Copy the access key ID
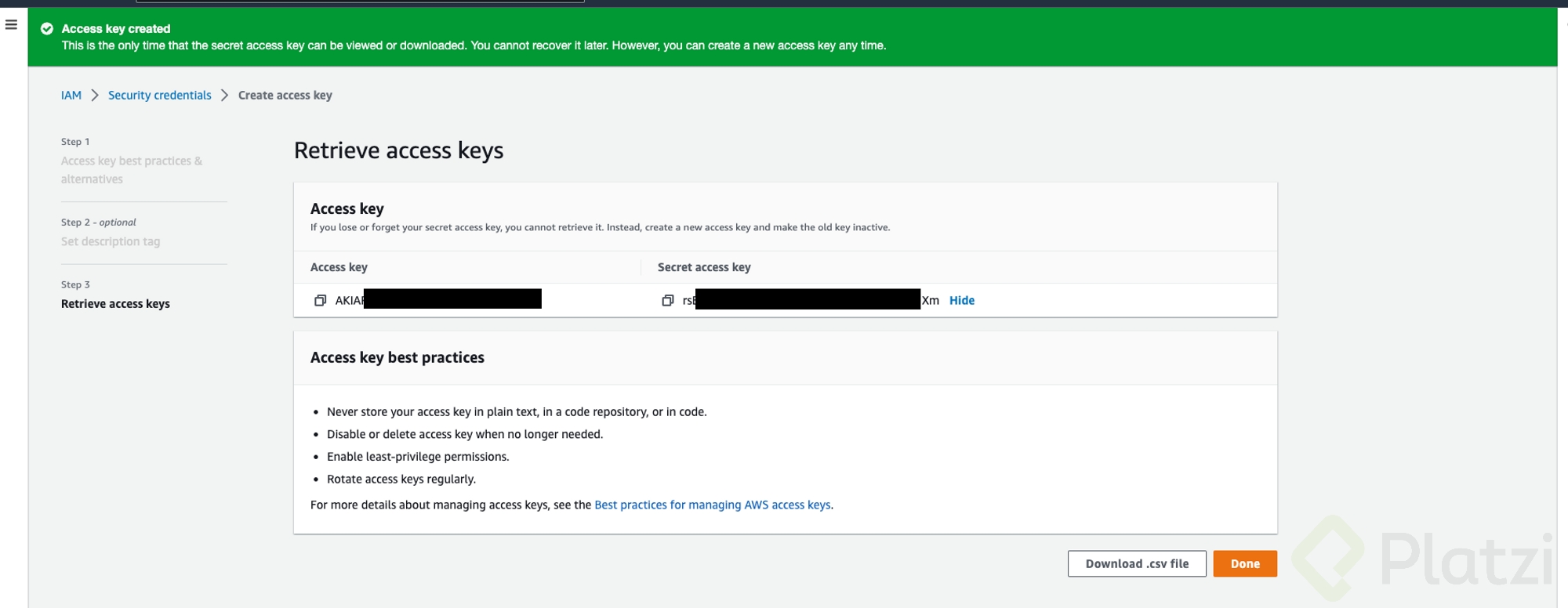The width and height of the screenshot is (1568, 608). click(320, 301)
